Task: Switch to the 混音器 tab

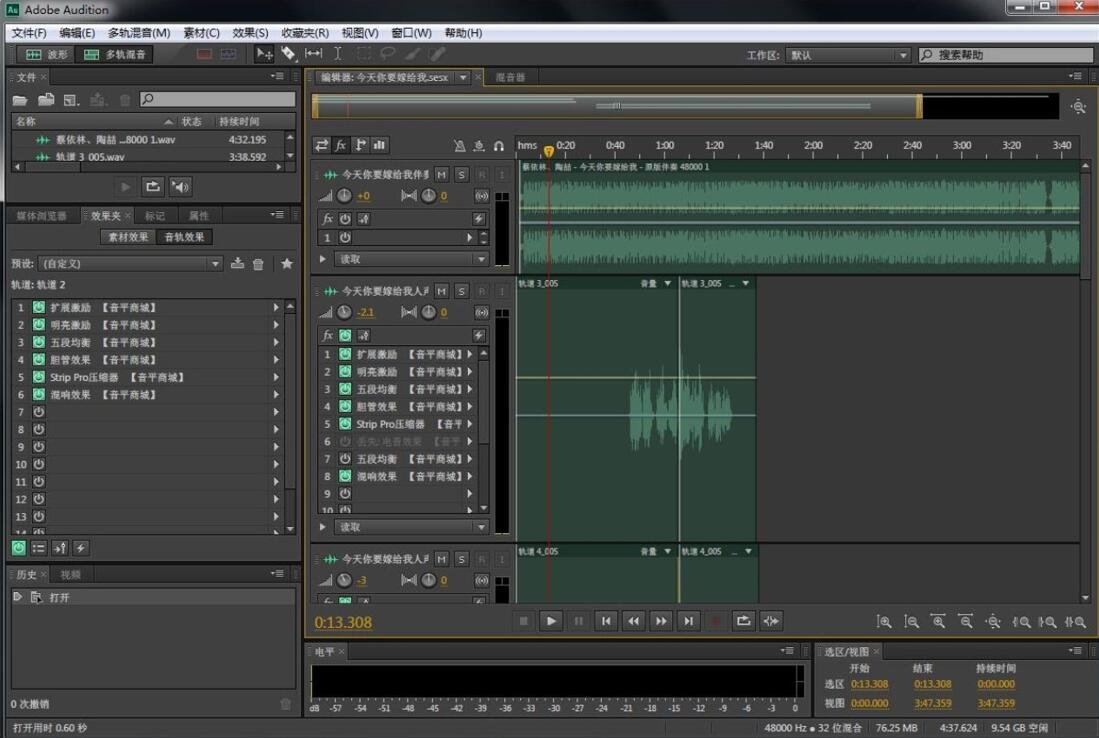Action: pos(510,77)
